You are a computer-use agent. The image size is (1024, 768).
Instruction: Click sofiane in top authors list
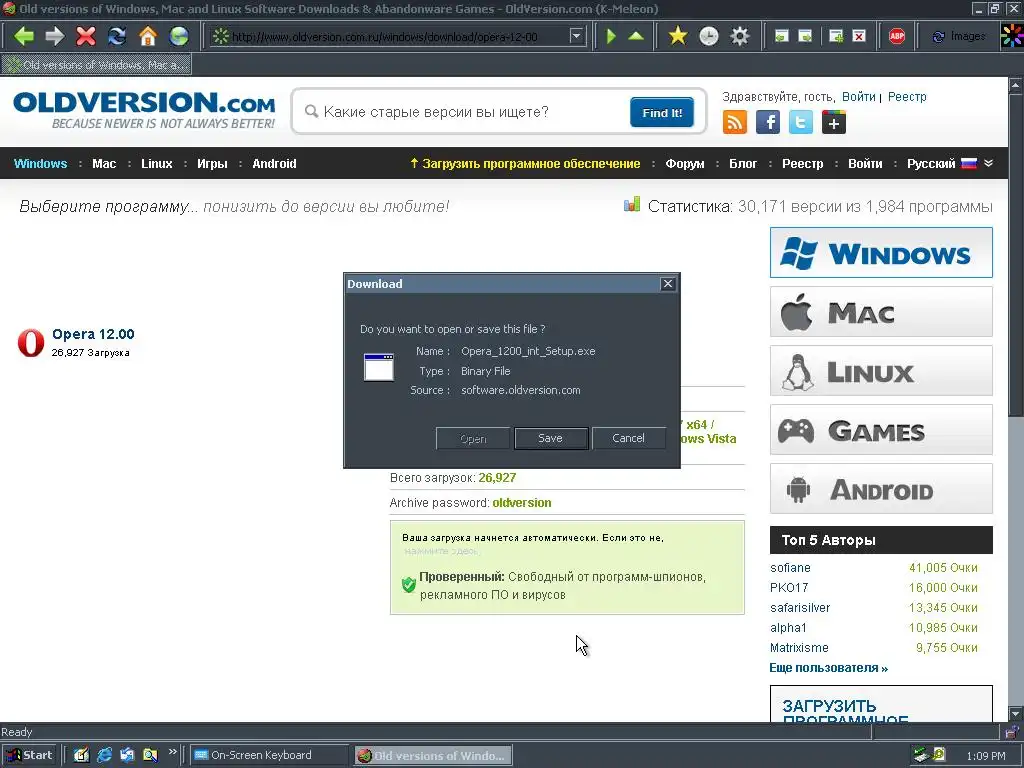[x=790, y=568]
